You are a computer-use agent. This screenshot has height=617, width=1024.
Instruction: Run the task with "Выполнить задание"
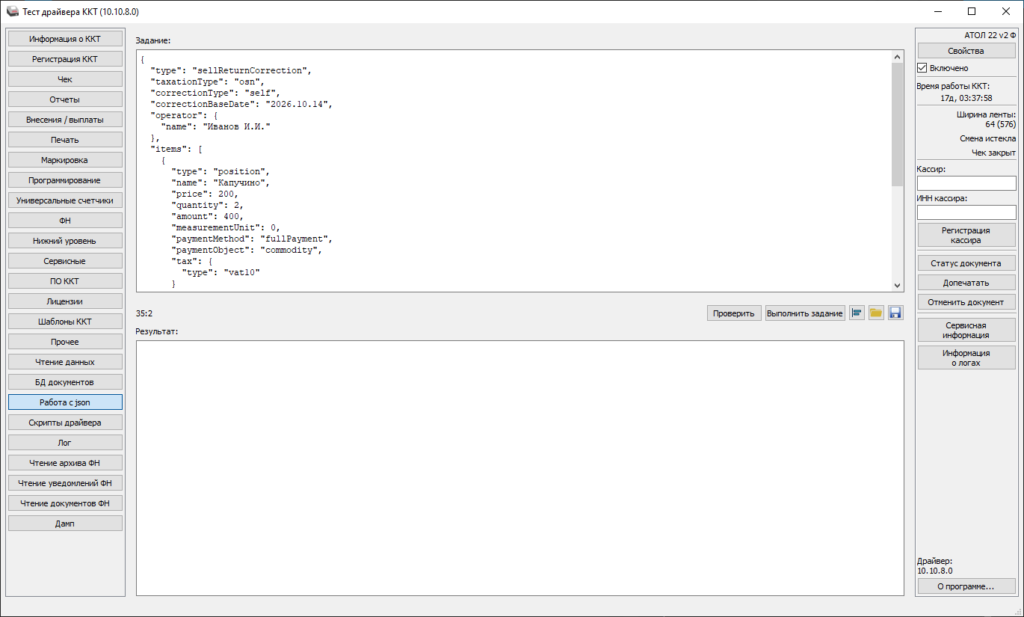pyautogui.click(x=805, y=313)
